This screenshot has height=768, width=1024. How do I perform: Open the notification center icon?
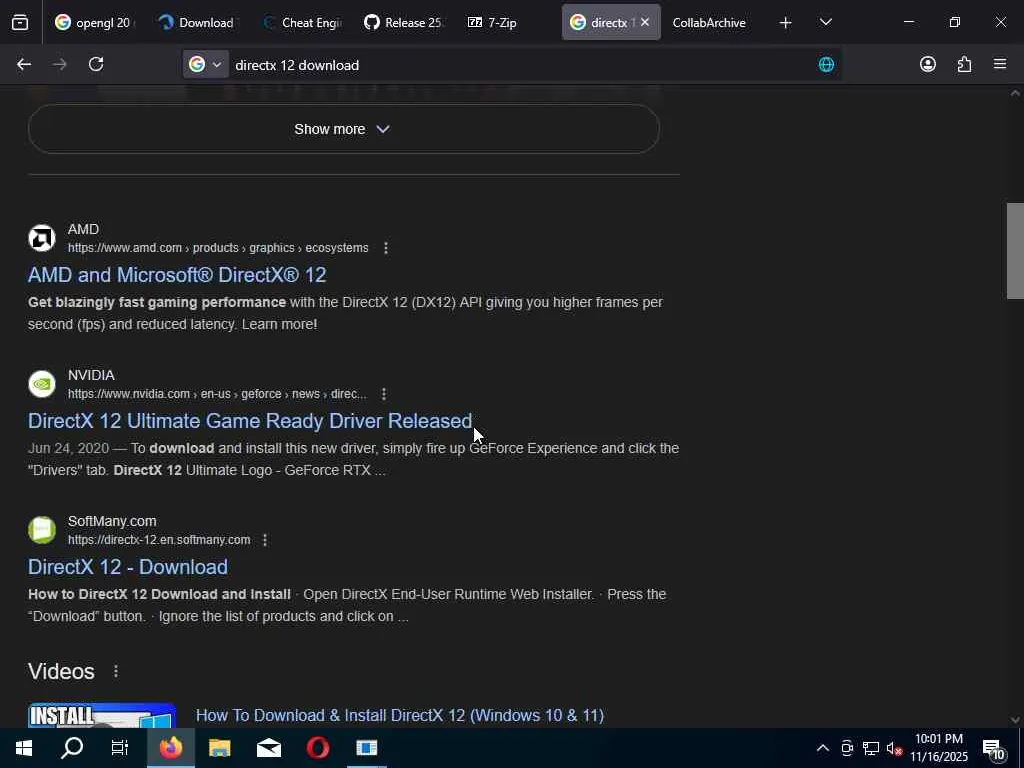point(993,749)
